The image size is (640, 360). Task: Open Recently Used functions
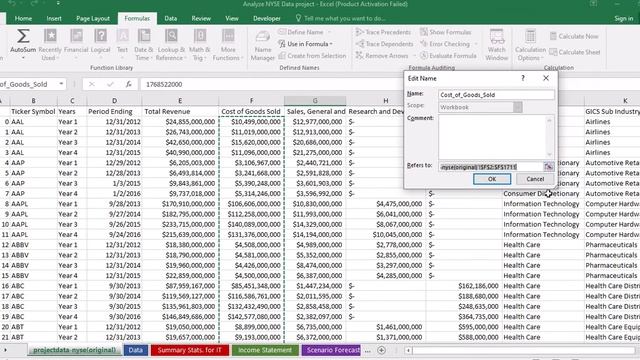click(x=50, y=44)
